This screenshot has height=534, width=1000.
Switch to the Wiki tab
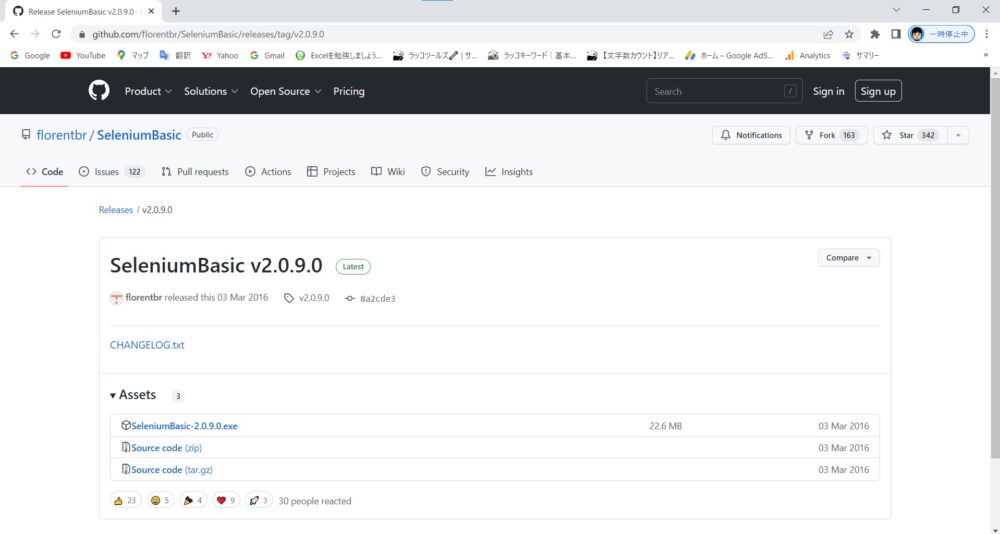point(388,172)
